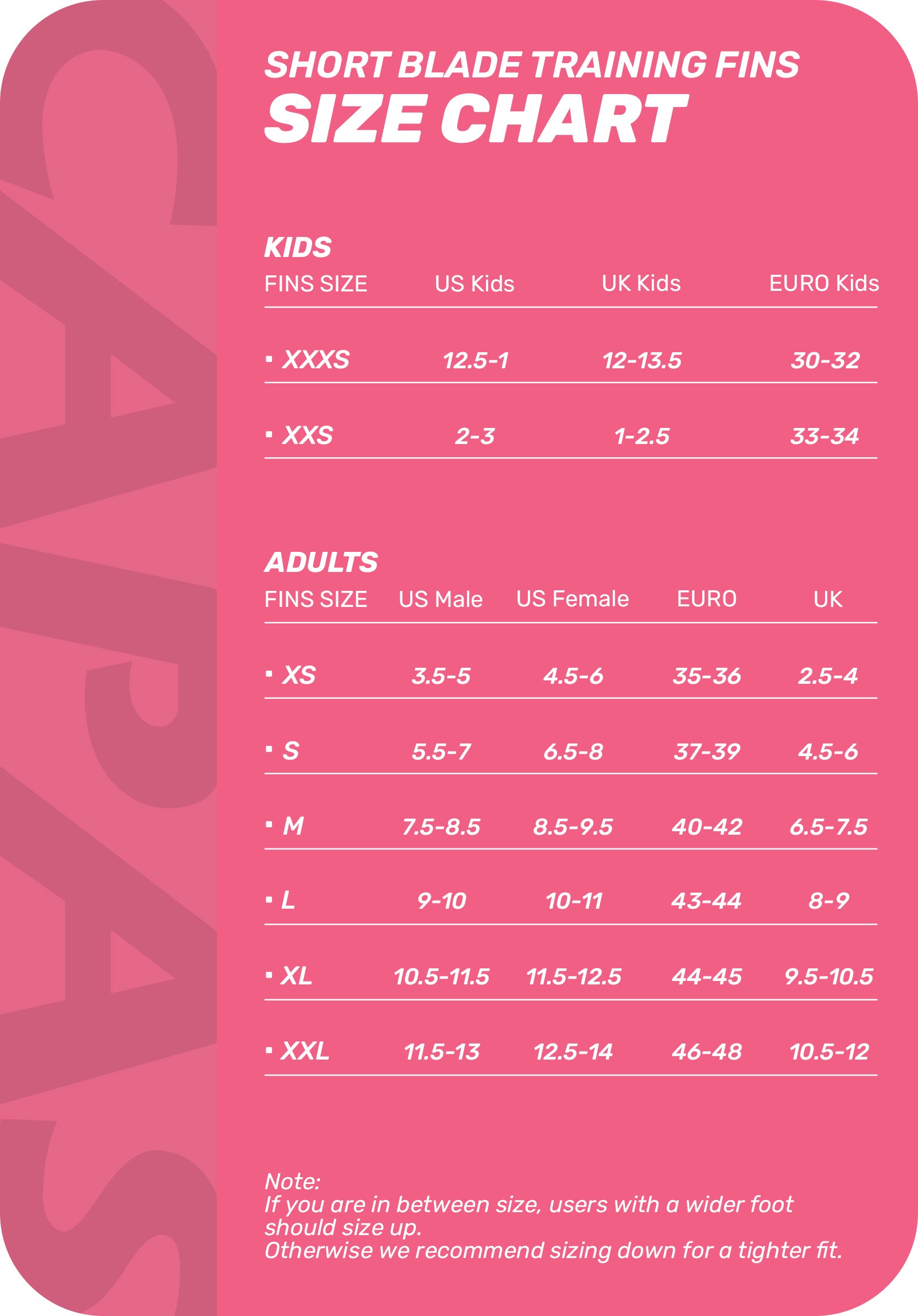Select the XXXS fins size row label

[x=315, y=360]
